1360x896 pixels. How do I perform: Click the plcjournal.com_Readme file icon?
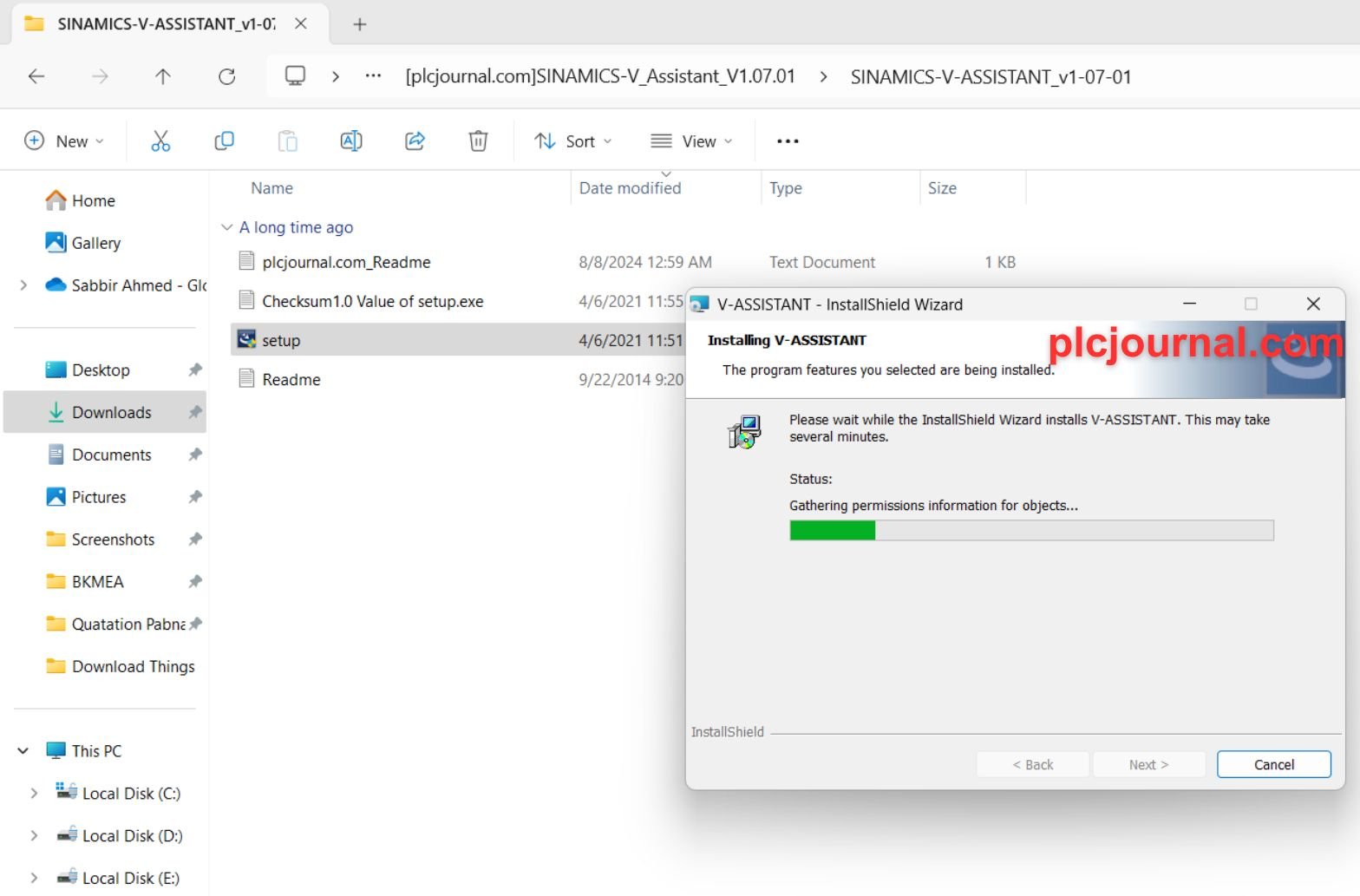tap(246, 261)
